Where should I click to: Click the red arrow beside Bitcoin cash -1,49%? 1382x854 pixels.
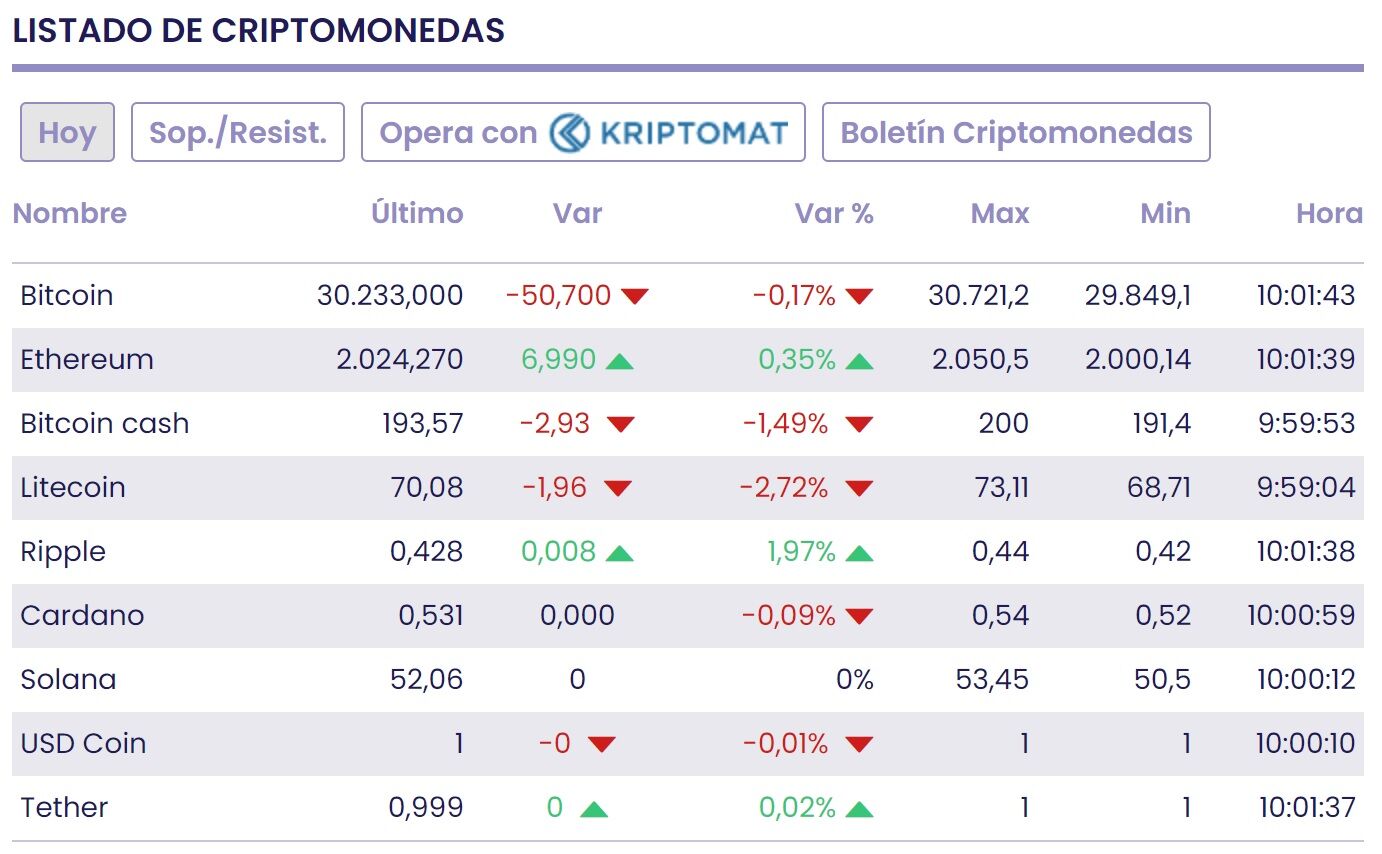(858, 424)
